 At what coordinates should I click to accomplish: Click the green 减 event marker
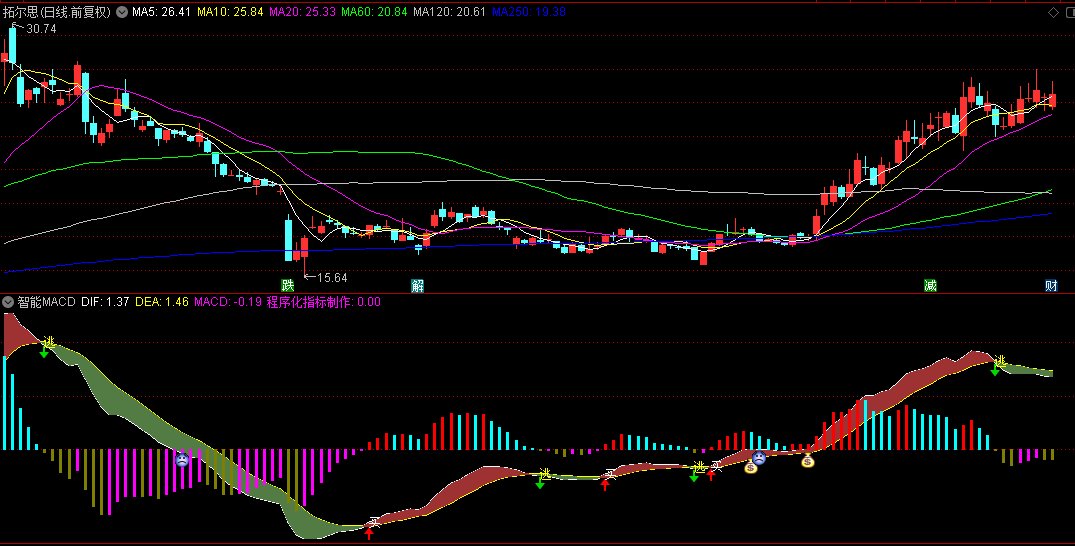930,285
